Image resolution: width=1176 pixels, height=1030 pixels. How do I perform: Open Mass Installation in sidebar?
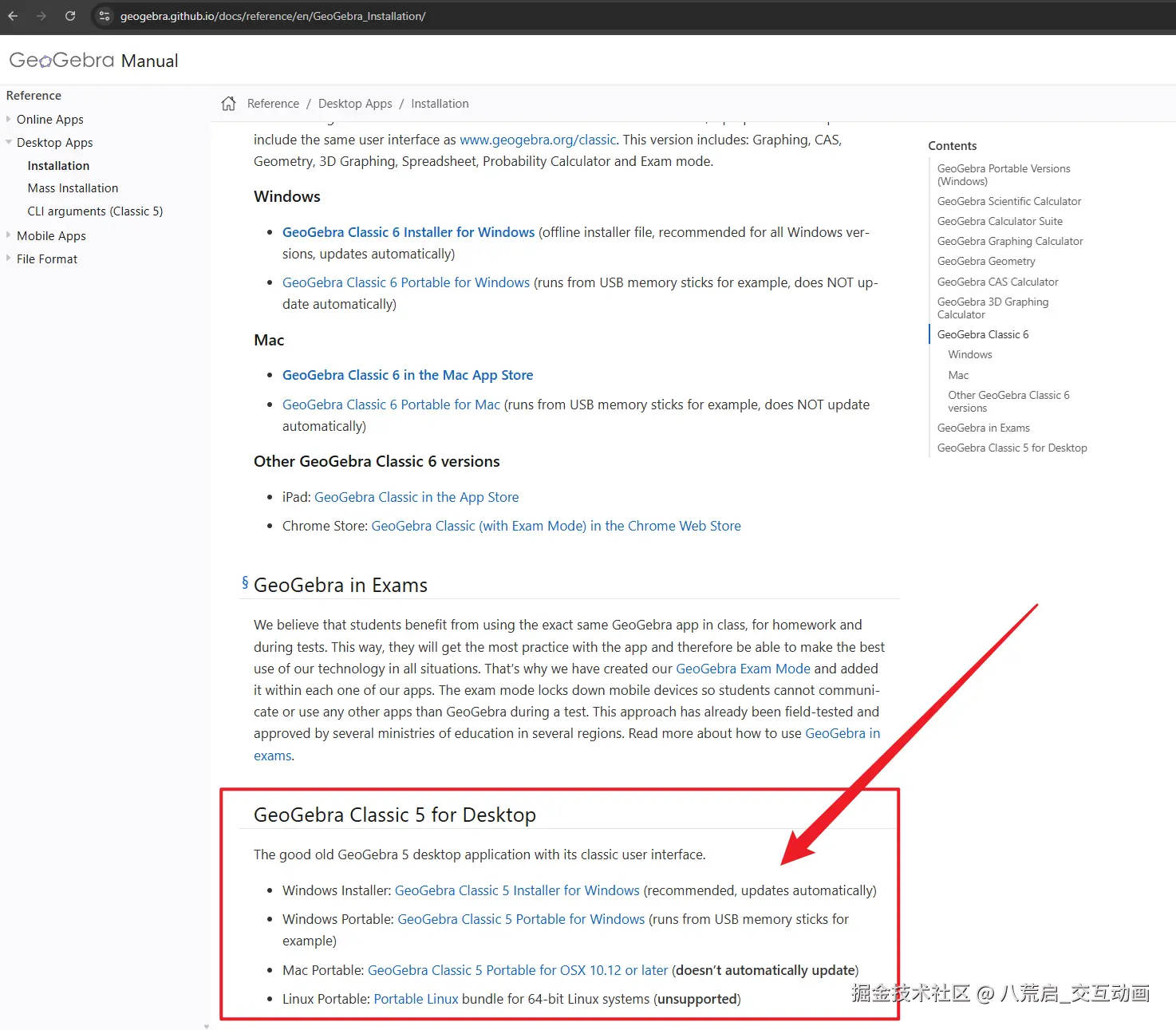click(x=73, y=188)
